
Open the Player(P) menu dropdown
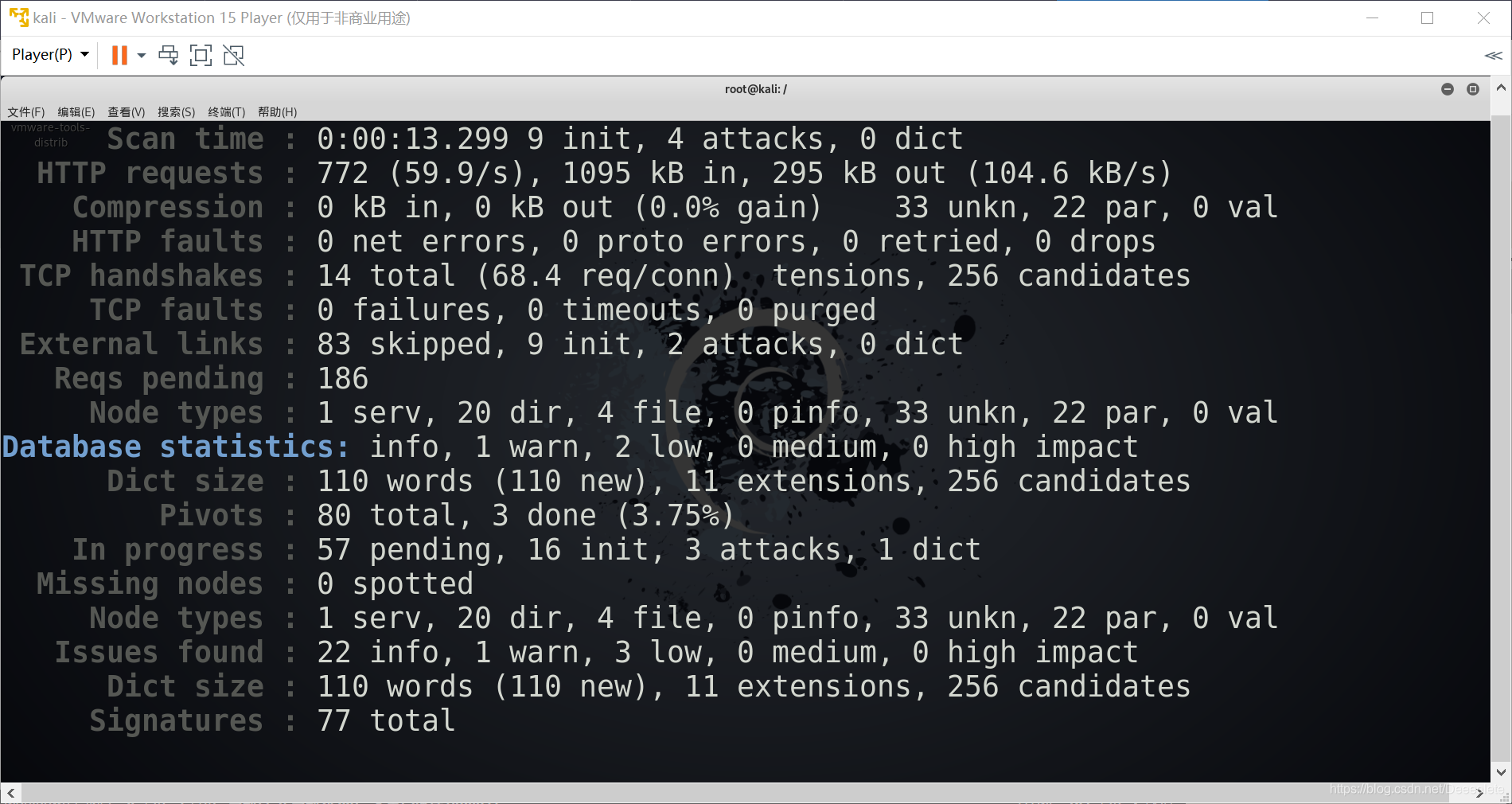click(50, 55)
